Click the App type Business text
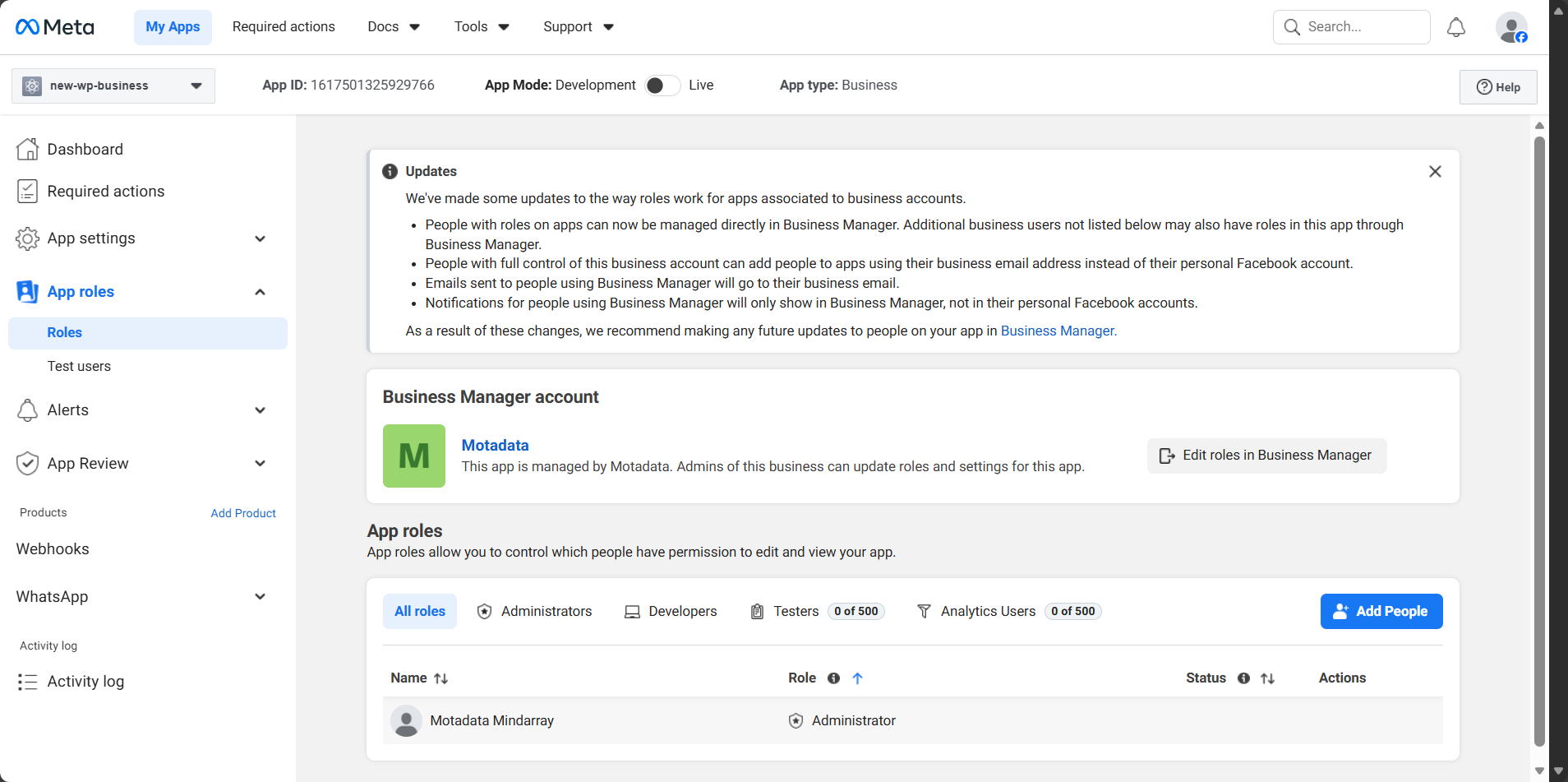1568x782 pixels. (838, 86)
